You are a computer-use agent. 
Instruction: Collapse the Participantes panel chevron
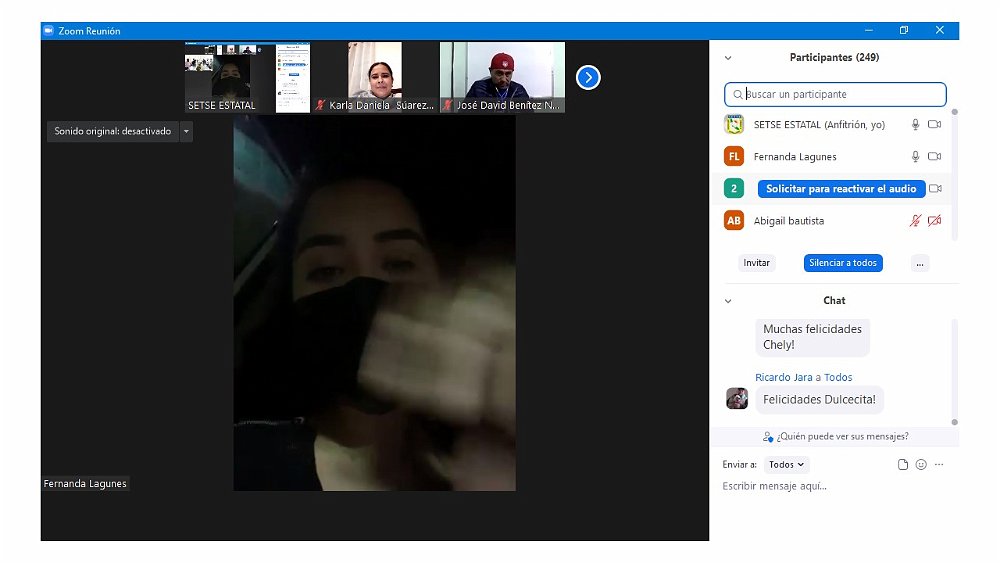(x=728, y=58)
